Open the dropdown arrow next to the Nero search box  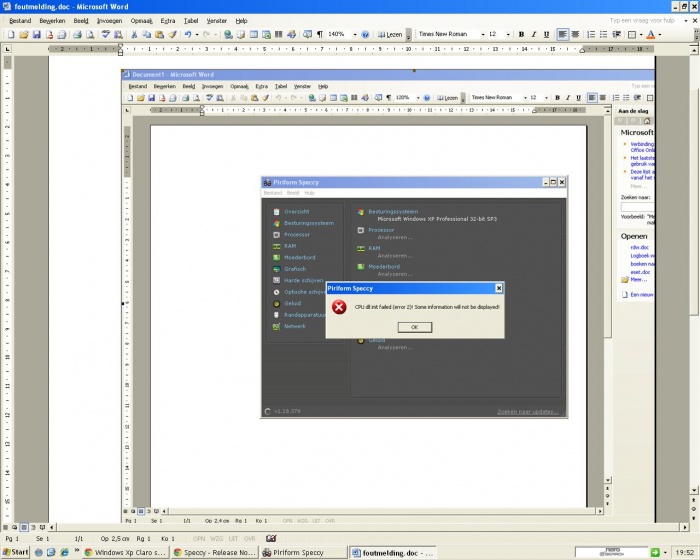(x=665, y=552)
